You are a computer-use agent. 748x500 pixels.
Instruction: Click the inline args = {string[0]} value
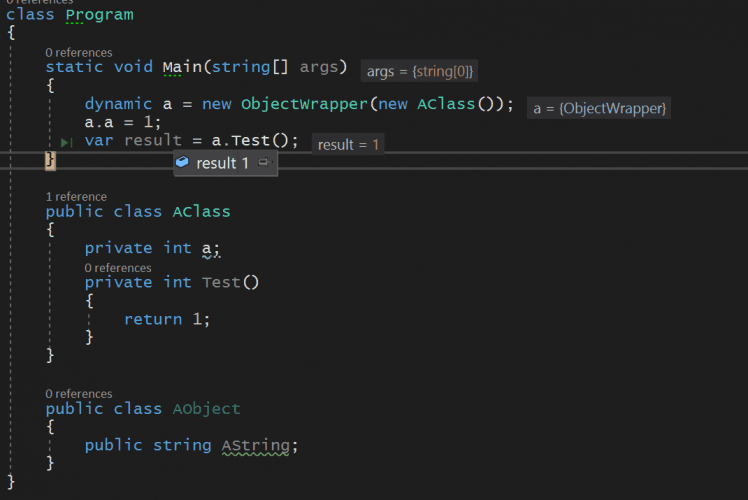(x=420, y=71)
